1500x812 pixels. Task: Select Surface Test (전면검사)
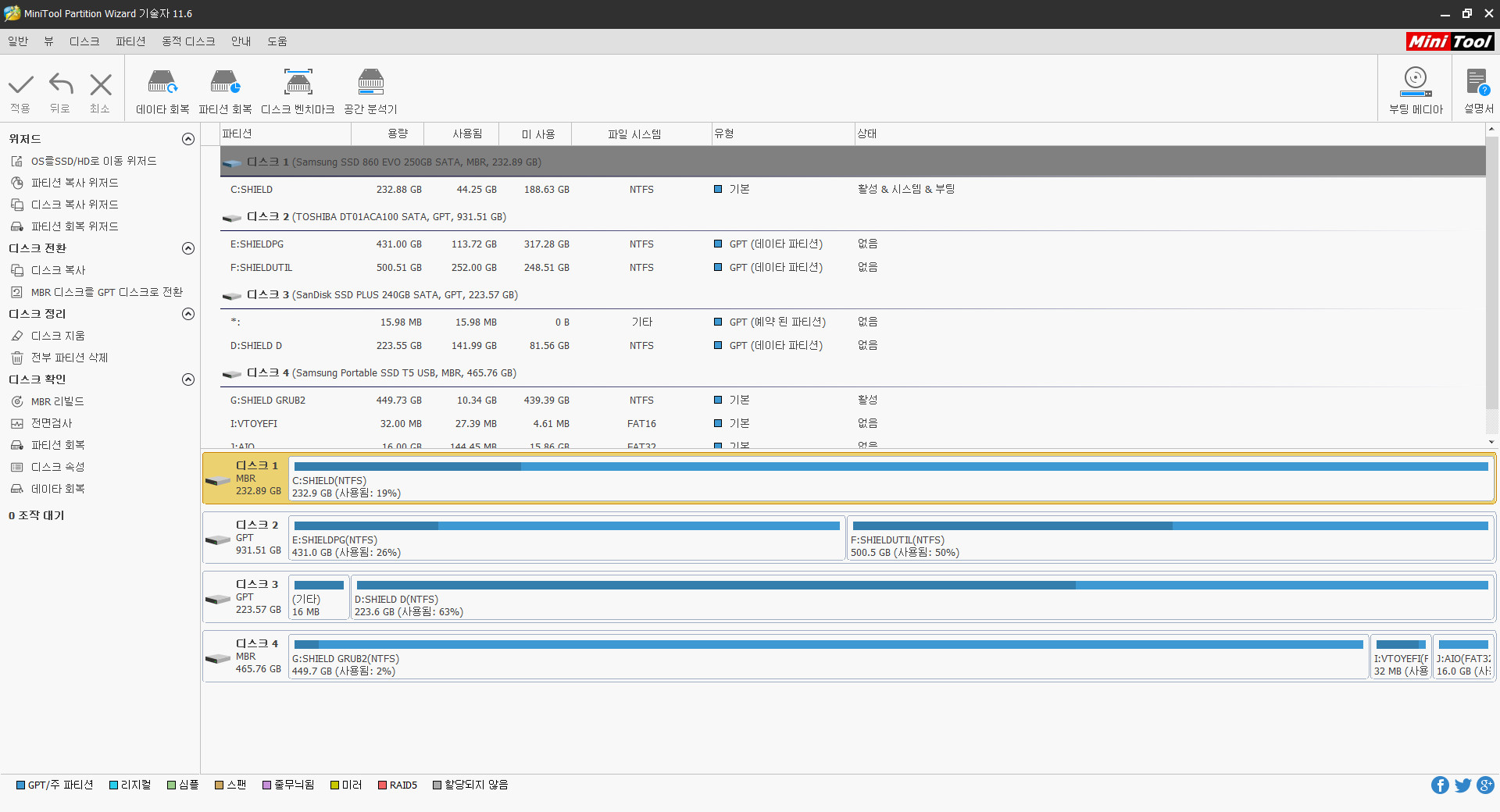point(52,423)
